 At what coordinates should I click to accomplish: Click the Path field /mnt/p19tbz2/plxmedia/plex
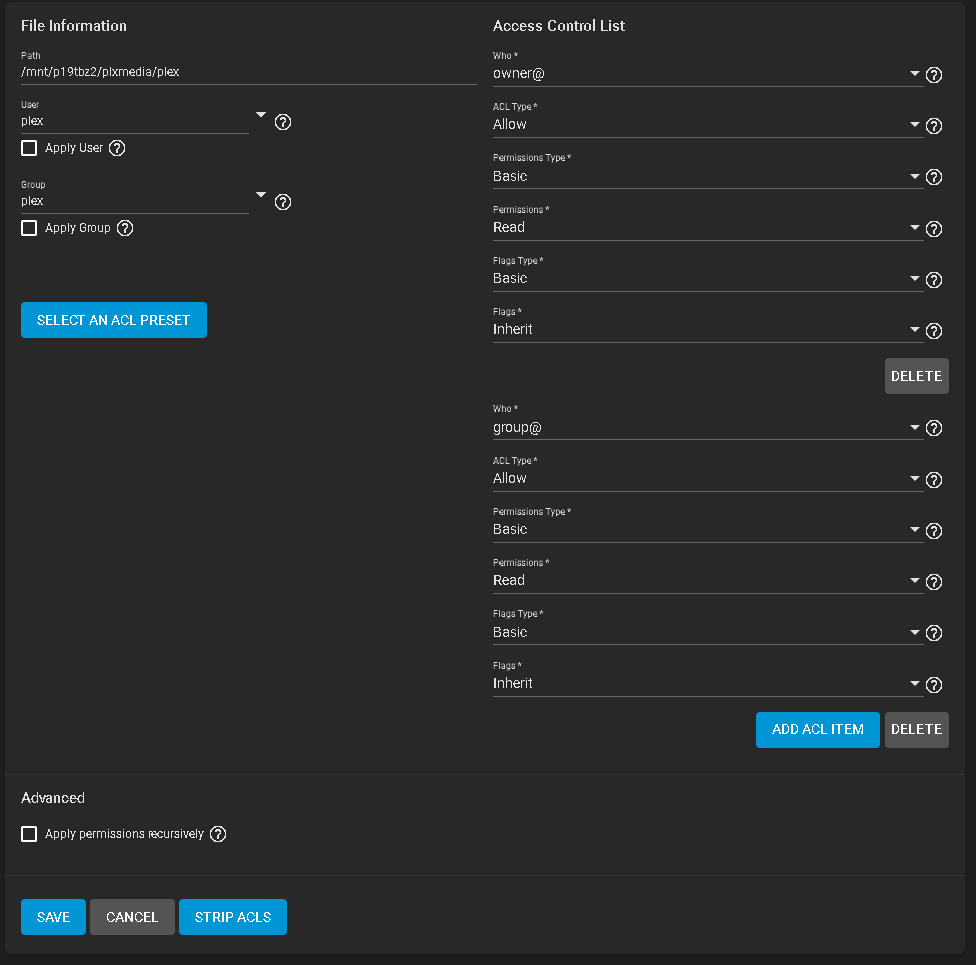click(249, 72)
